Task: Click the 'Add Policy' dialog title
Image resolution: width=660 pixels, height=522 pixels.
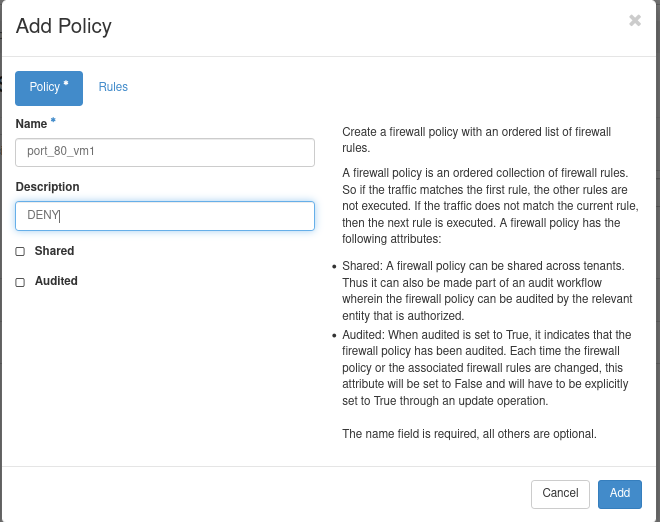Action: tap(64, 26)
